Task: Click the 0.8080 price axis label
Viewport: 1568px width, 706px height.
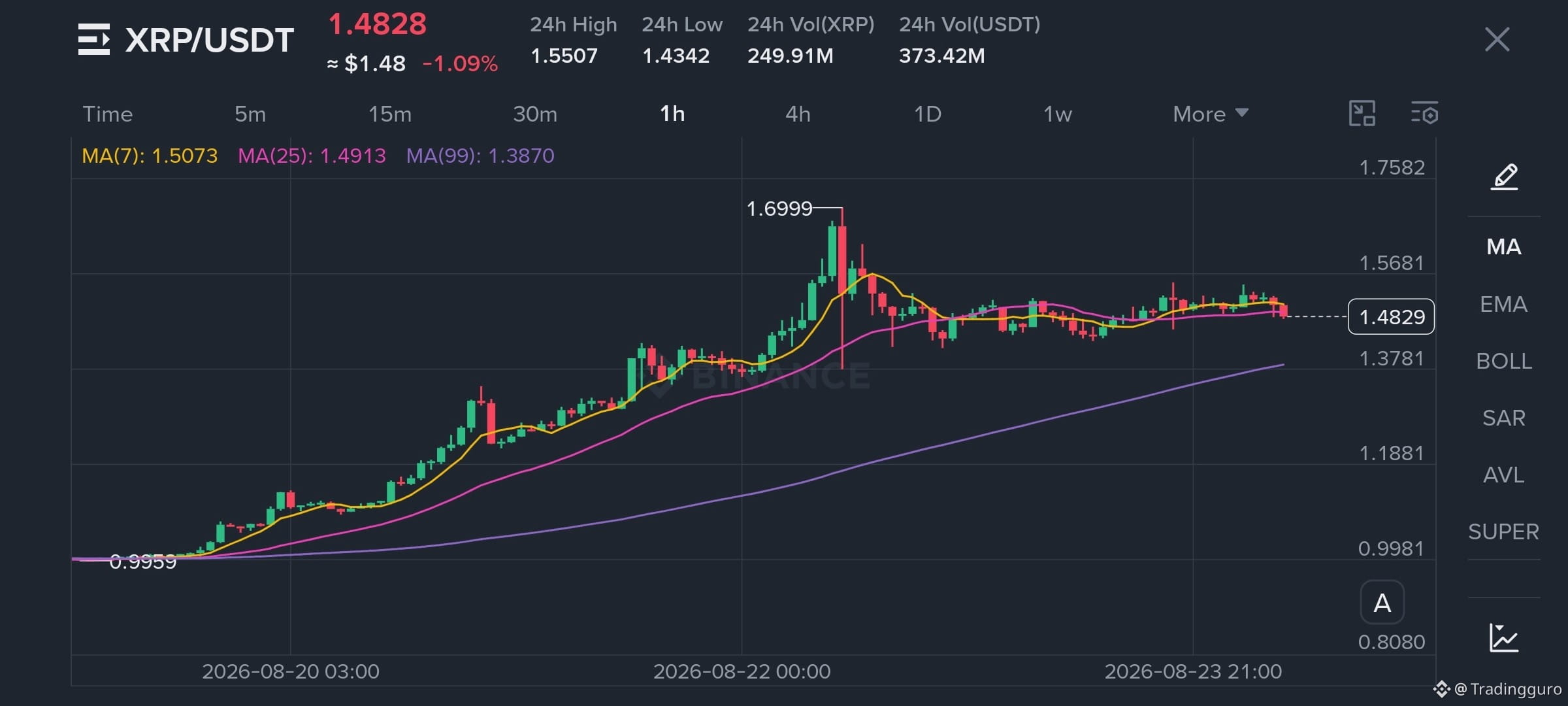Action: click(x=1392, y=642)
